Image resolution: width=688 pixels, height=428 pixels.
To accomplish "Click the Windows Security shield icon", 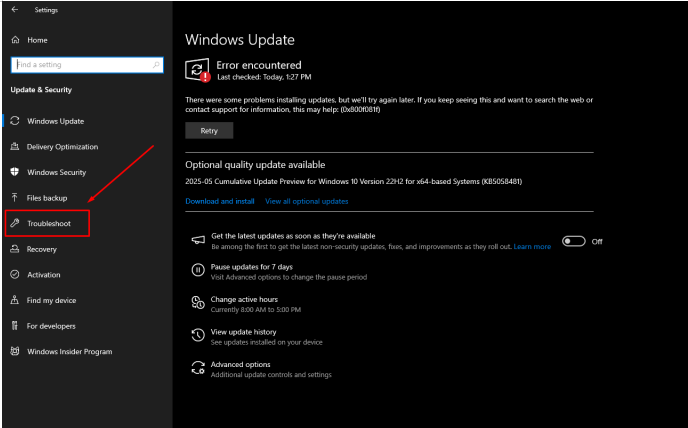I will pos(15,172).
